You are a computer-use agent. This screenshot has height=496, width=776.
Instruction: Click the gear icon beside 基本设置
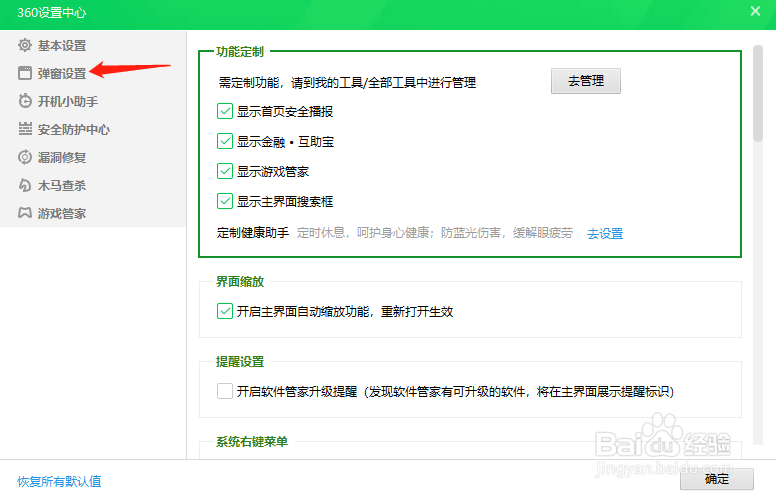click(25, 45)
